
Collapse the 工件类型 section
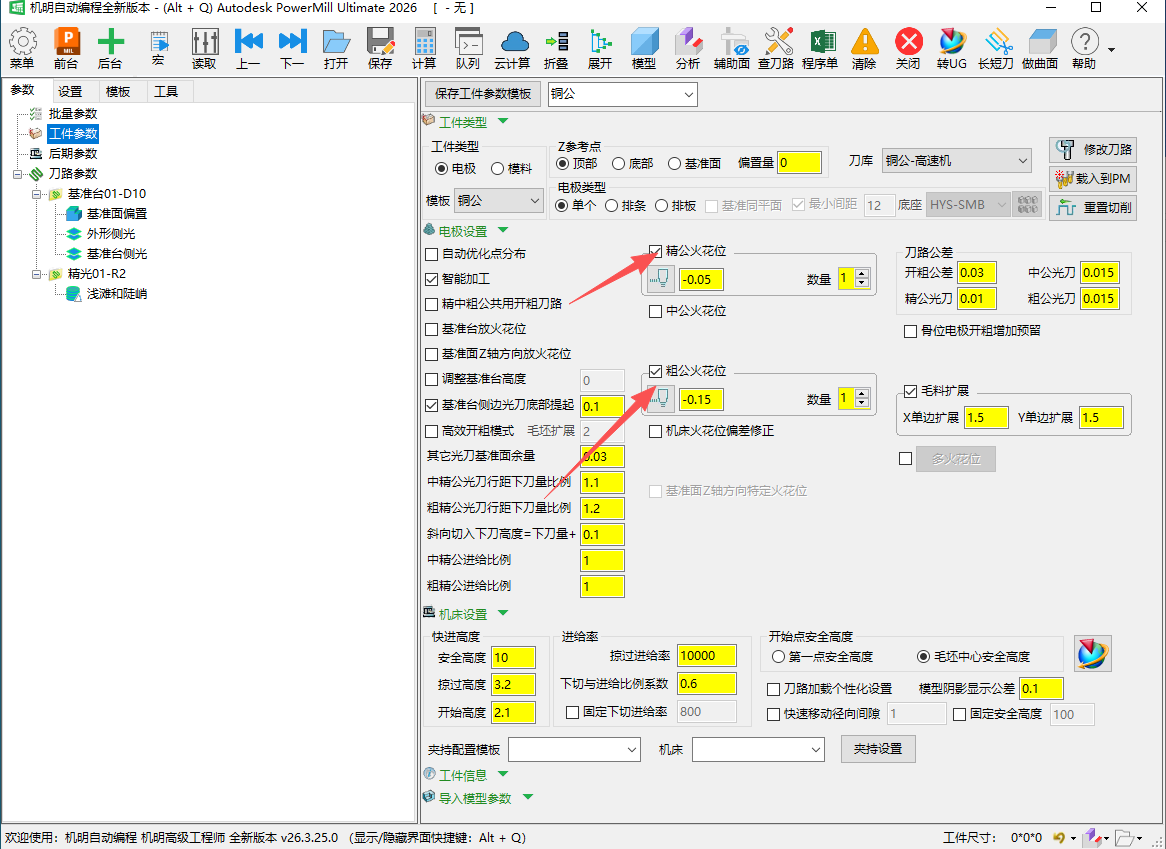tap(503, 121)
